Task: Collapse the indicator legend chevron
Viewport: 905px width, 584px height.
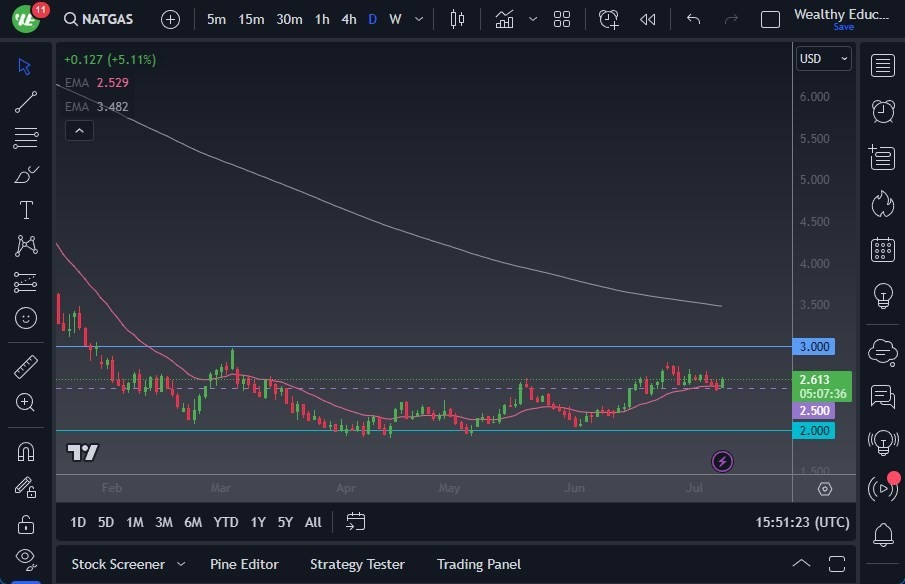Action: 80,131
